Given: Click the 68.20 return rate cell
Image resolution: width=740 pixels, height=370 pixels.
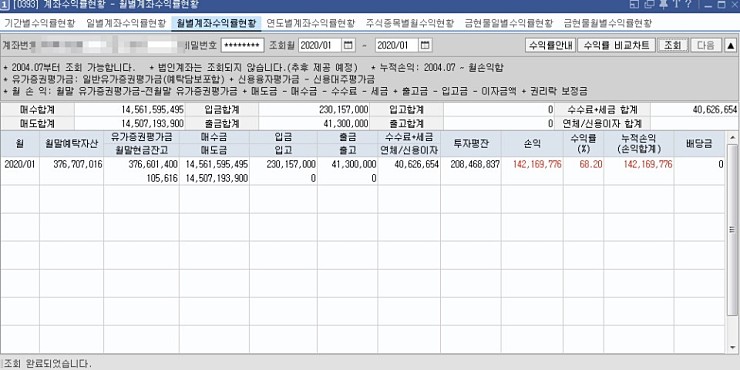Looking at the screenshot, I should pos(583,165).
